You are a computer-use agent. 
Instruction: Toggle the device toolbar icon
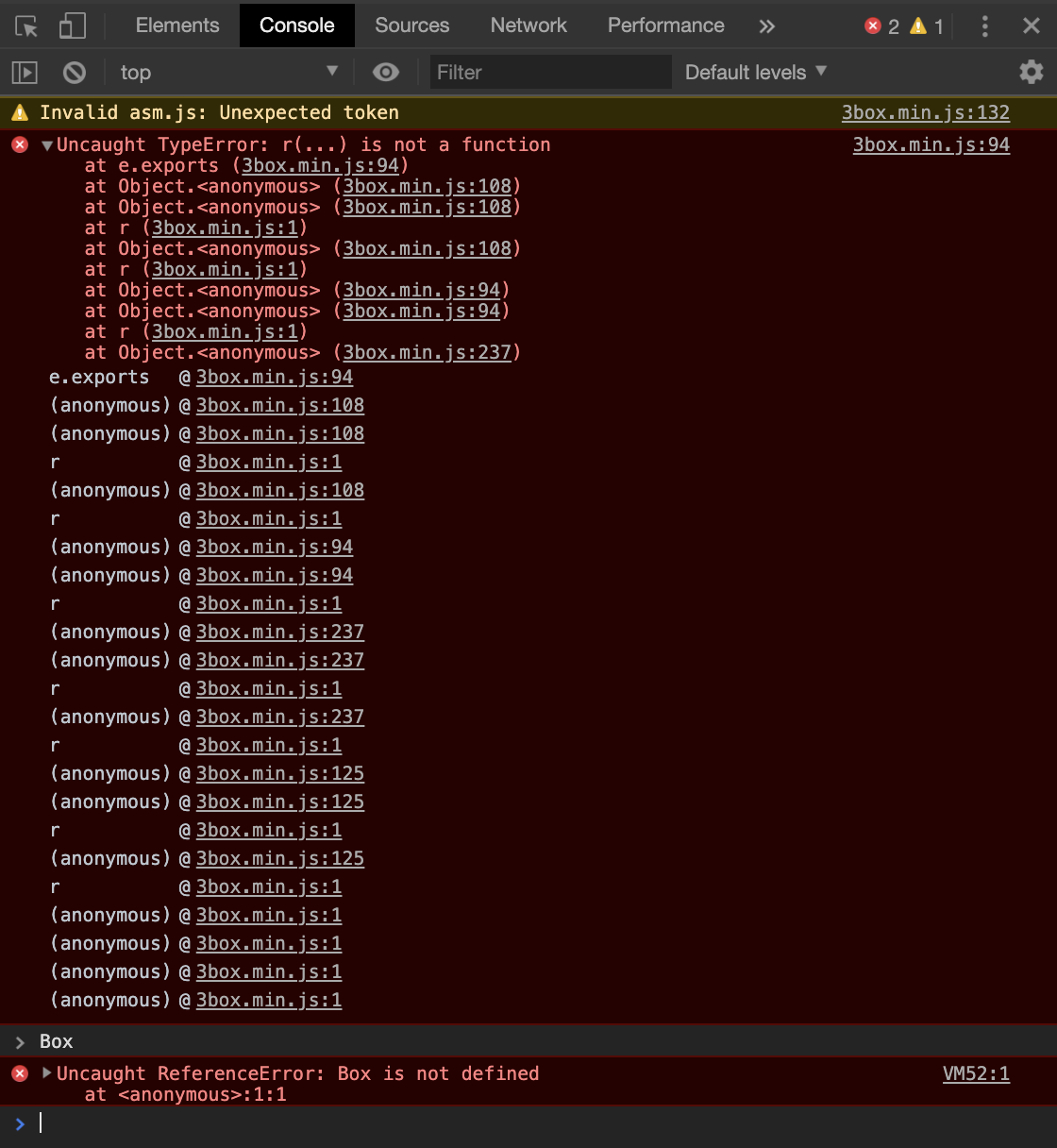point(72,25)
